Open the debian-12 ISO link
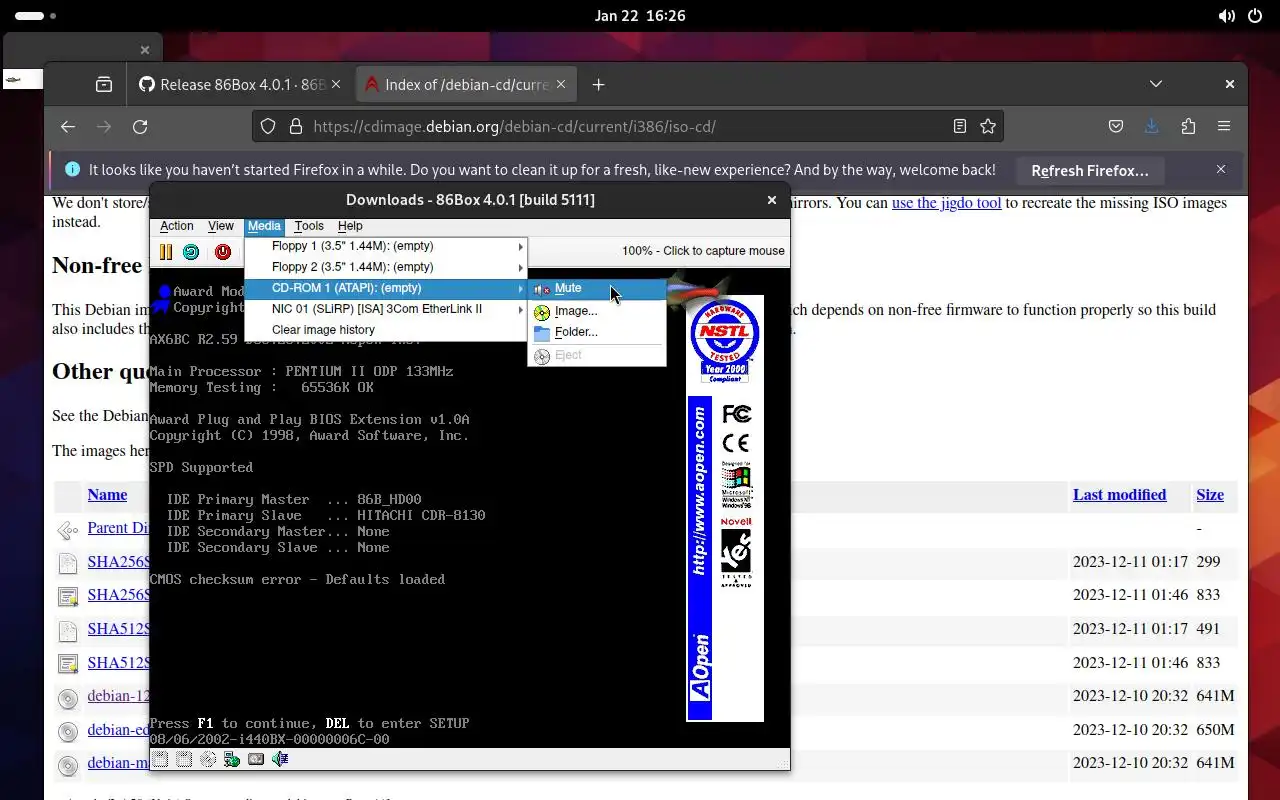This screenshot has width=1280, height=800. (118, 696)
